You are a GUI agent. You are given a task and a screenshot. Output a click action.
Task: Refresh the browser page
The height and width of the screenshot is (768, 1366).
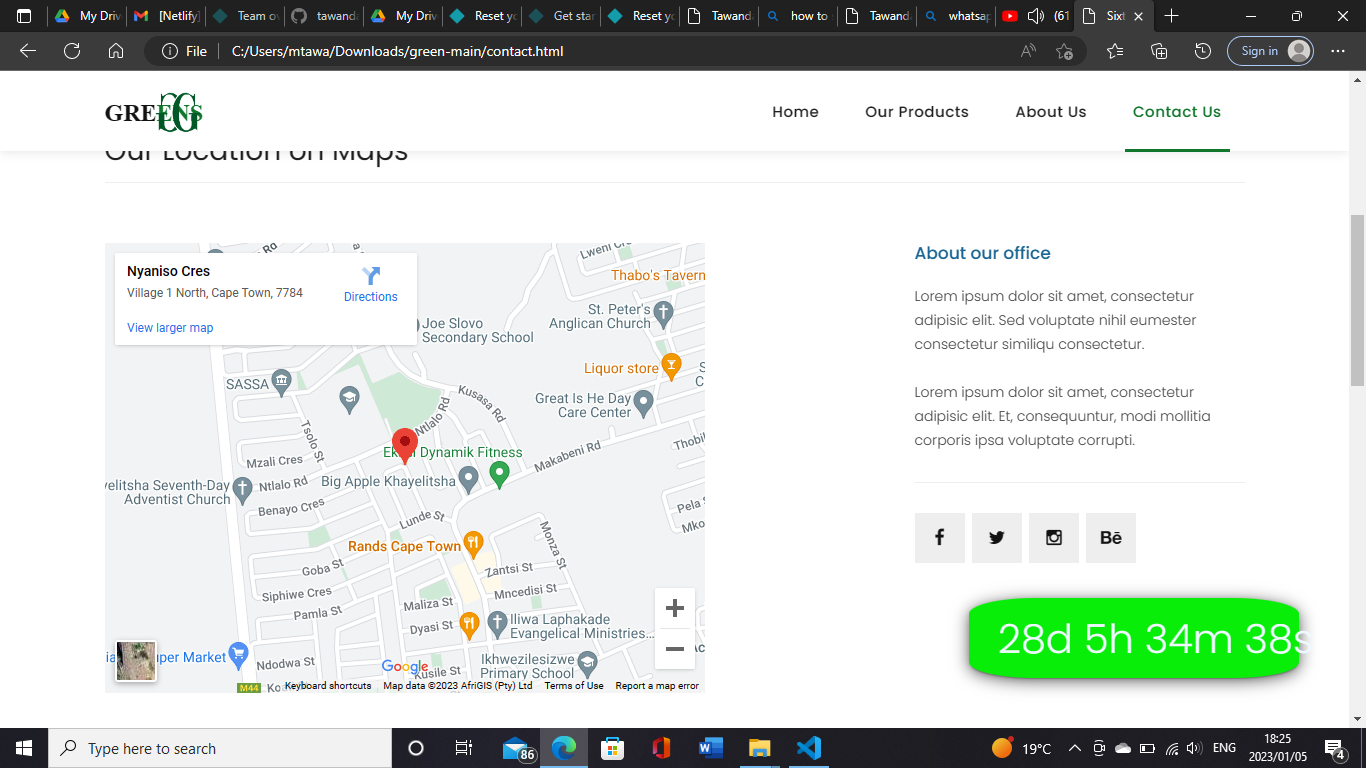pos(72,51)
